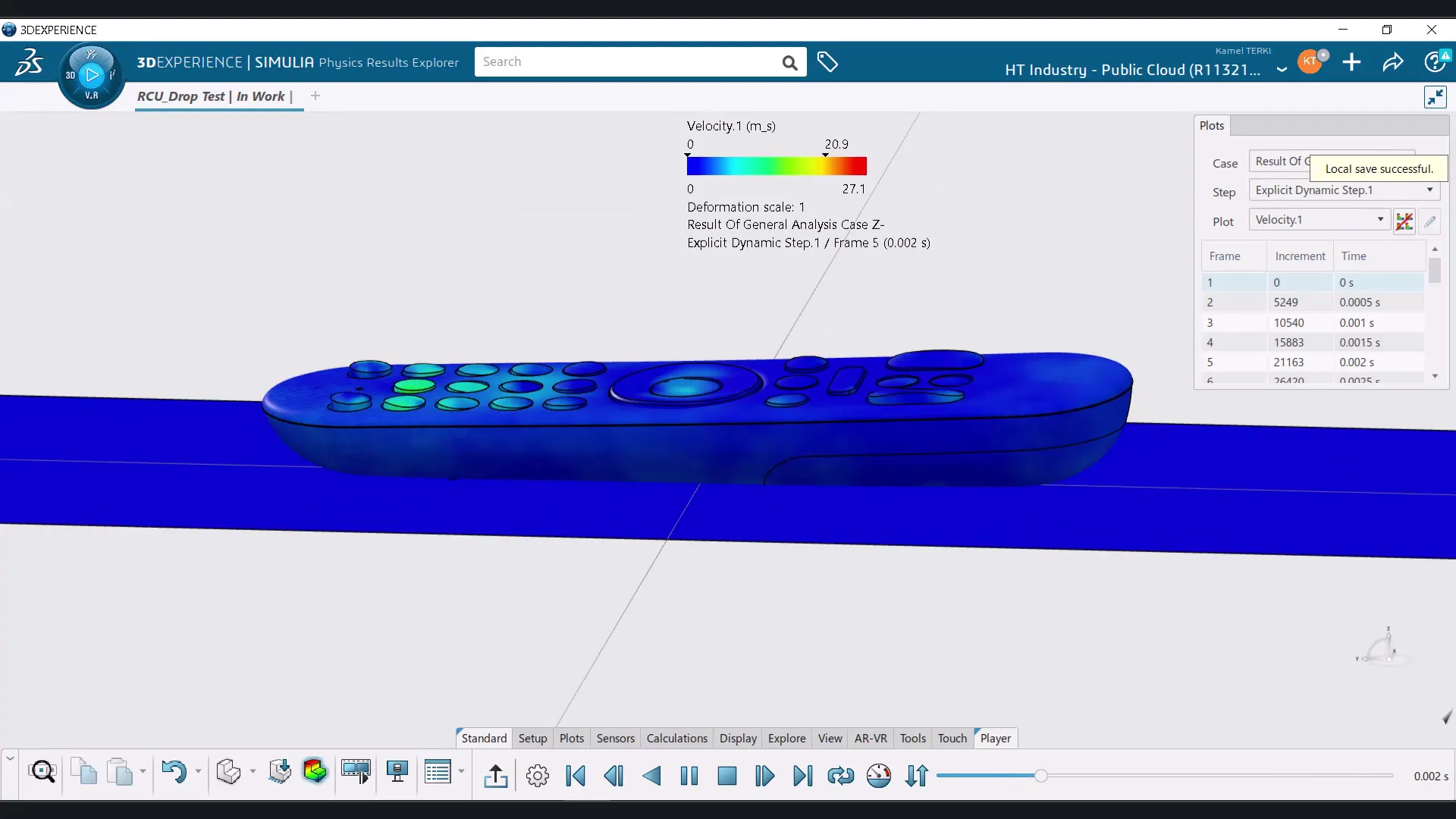Click the display table icon in bottom toolbar

coord(438,771)
